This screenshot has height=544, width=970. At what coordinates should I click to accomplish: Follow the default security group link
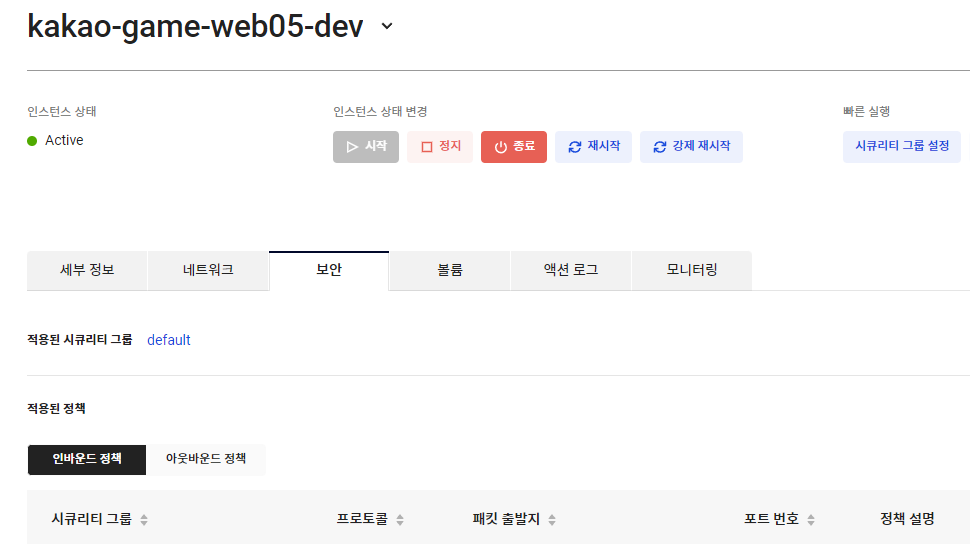(x=168, y=340)
